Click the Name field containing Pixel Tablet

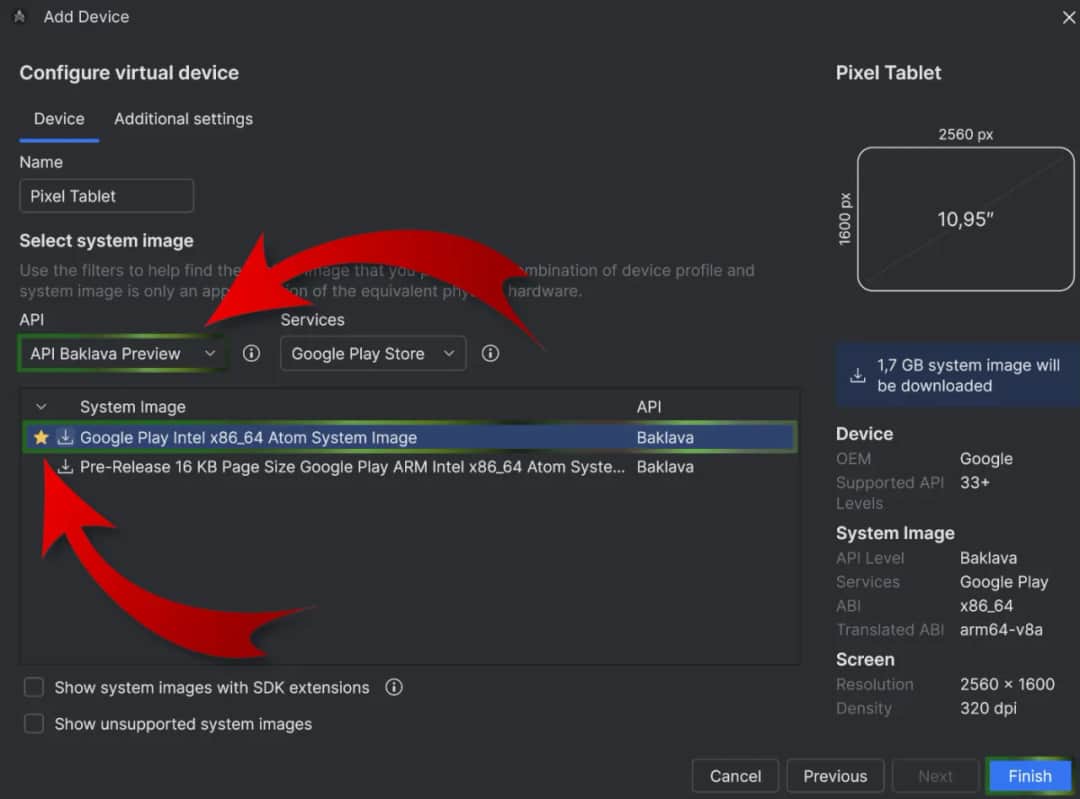(106, 196)
